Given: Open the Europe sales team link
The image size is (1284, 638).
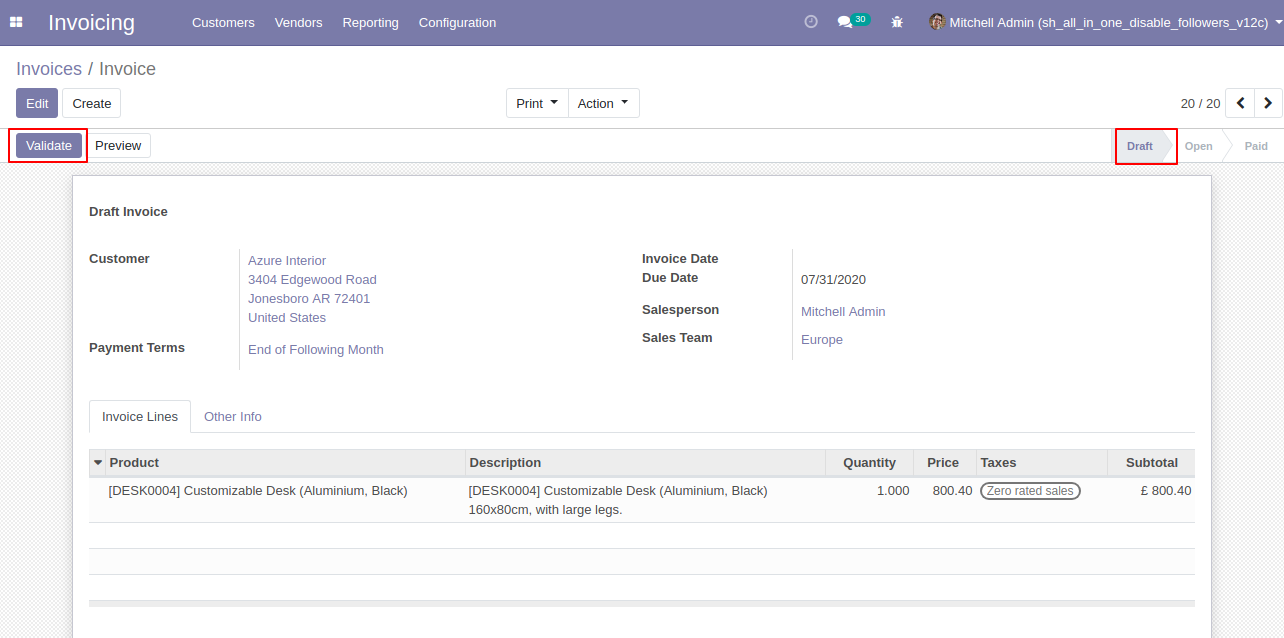Looking at the screenshot, I should tap(822, 340).
